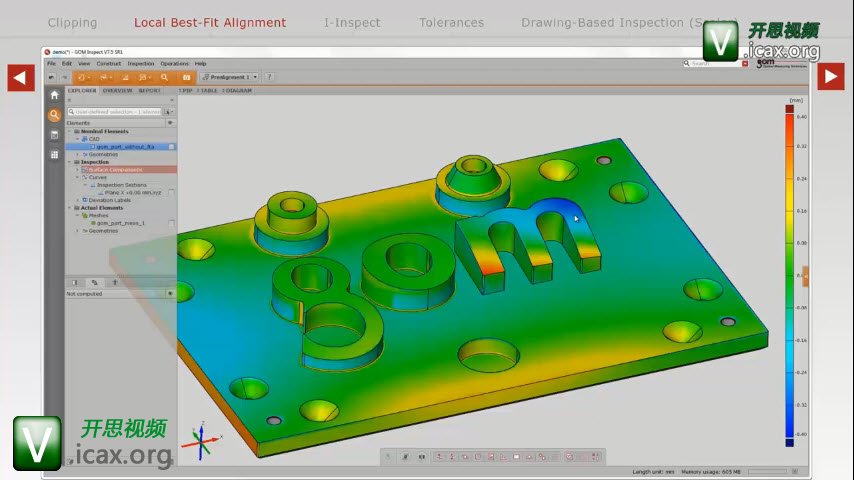Open second orange toolbar icon dropdown
Image resolution: width=854 pixels, height=480 pixels.
click(x=104, y=77)
